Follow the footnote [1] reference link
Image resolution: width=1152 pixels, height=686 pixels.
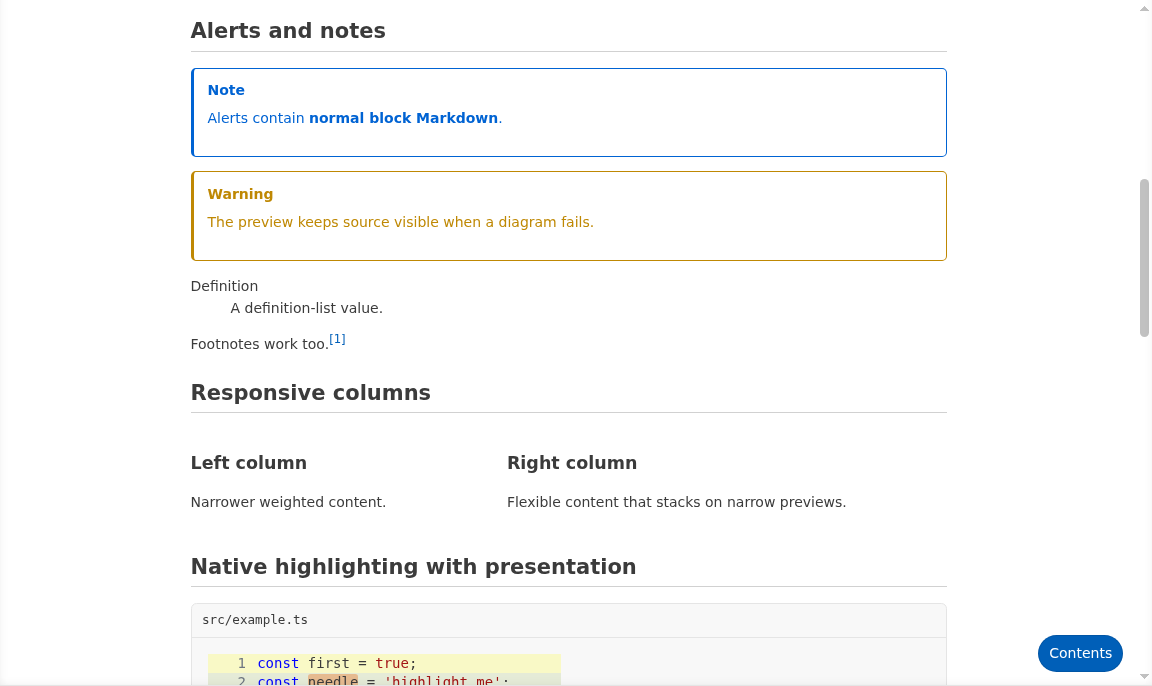[337, 339]
